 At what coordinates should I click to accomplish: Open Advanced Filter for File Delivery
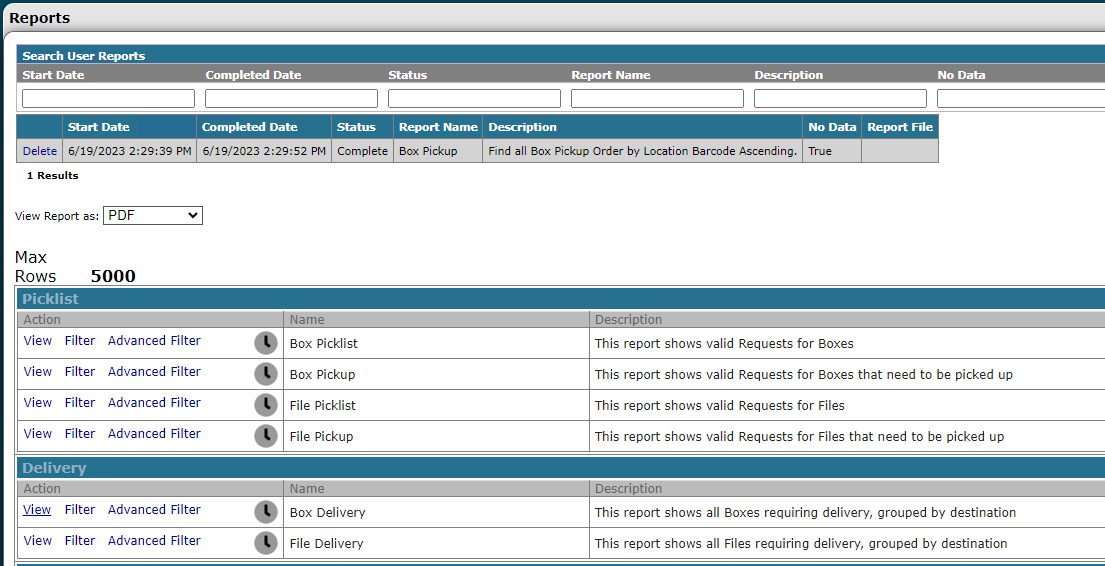tap(154, 541)
